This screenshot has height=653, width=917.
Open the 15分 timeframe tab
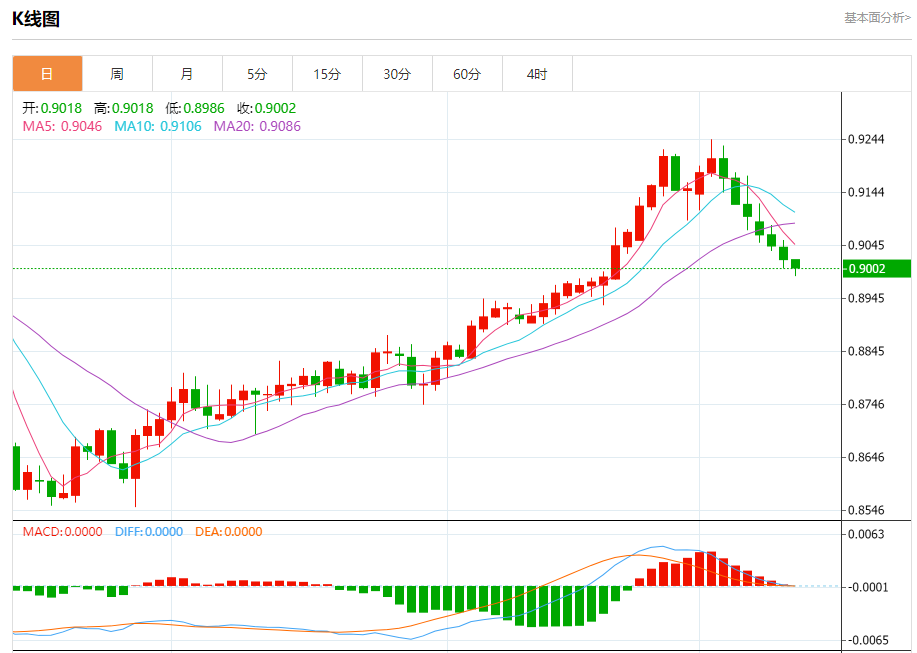(328, 74)
